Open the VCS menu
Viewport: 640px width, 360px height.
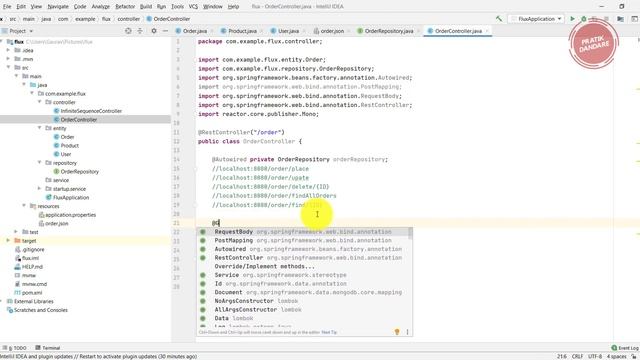(193, 7)
